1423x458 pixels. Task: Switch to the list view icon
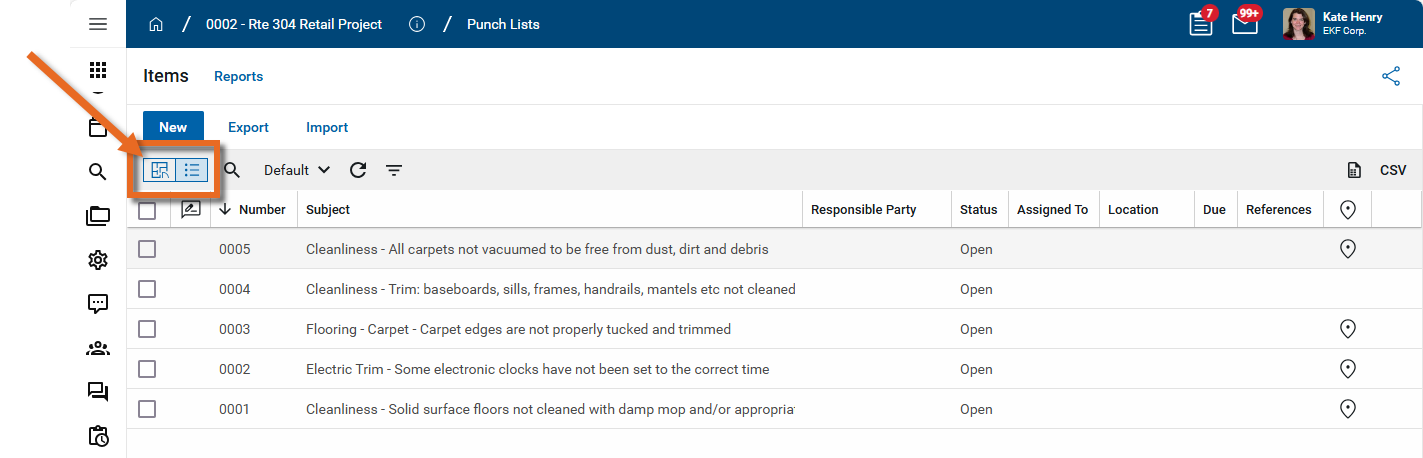point(192,170)
